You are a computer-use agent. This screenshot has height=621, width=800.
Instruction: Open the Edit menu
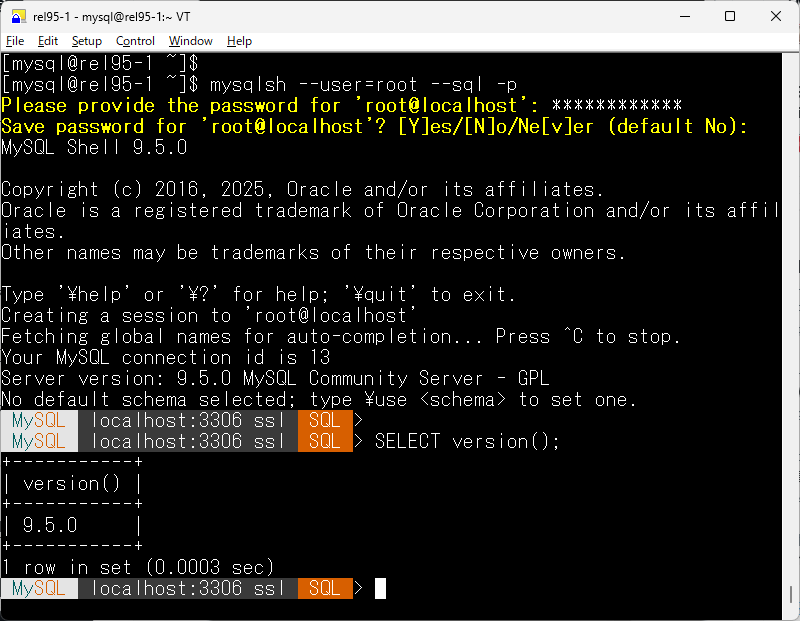pos(47,41)
